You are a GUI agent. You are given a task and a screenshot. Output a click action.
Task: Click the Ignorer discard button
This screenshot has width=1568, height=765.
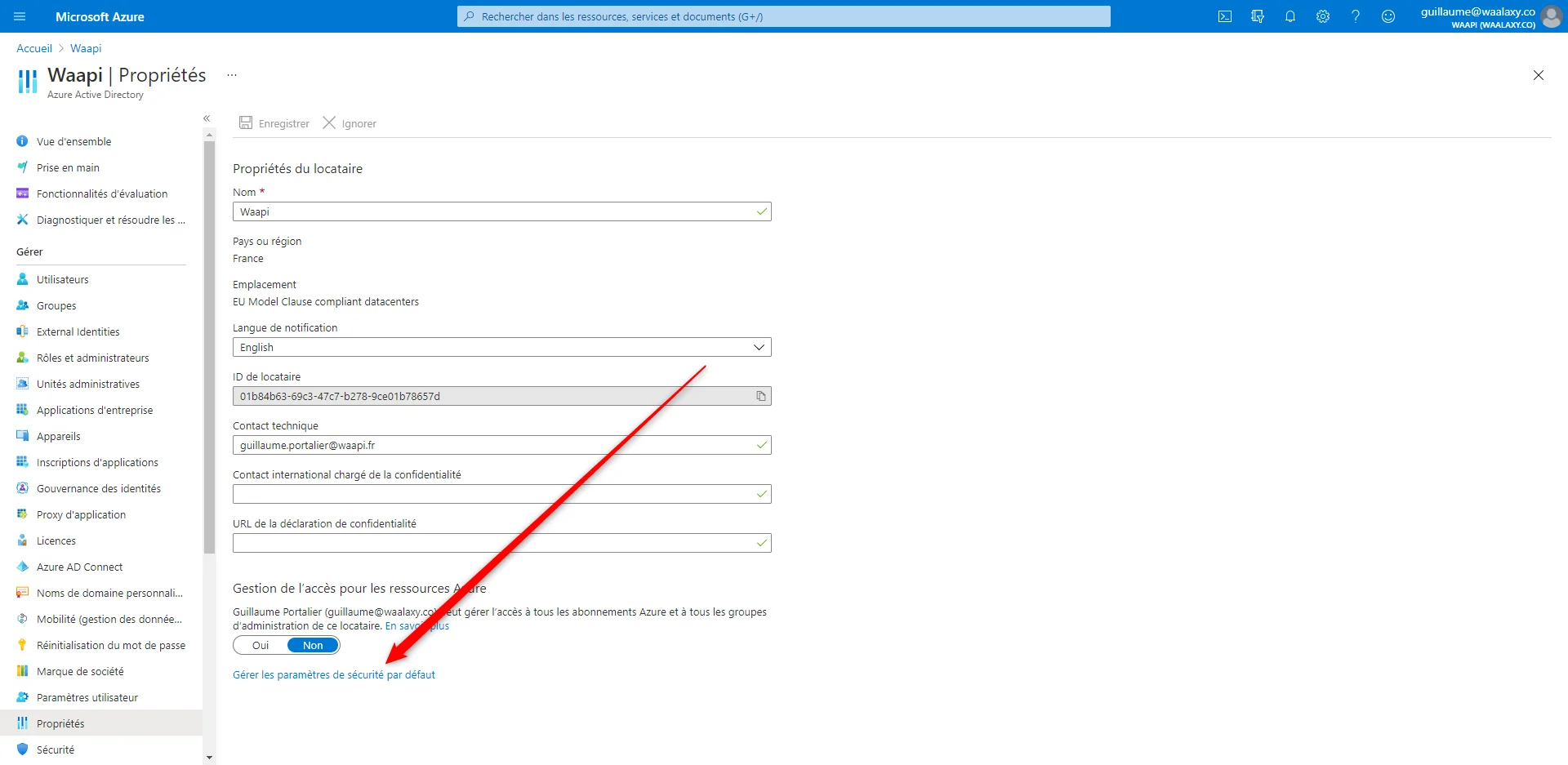(350, 123)
